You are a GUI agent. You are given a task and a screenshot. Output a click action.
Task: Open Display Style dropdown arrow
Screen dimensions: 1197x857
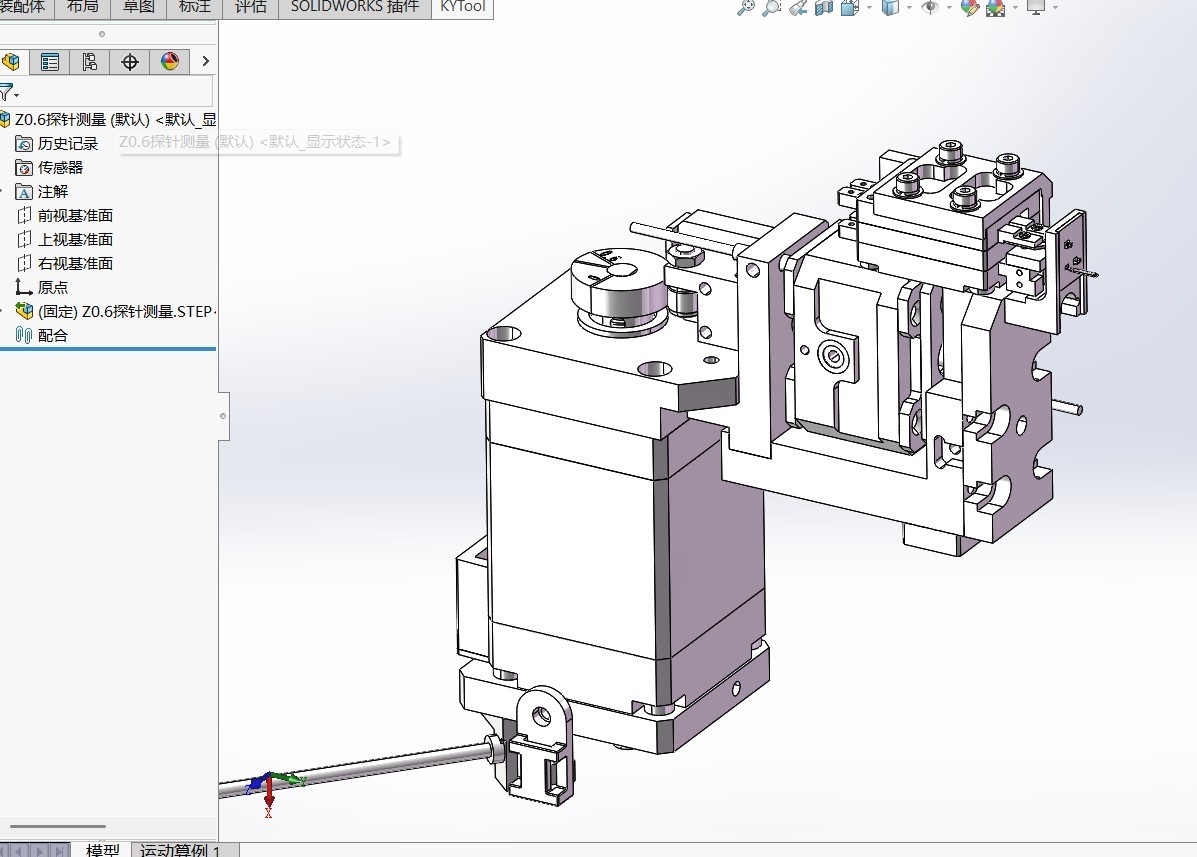[909, 8]
